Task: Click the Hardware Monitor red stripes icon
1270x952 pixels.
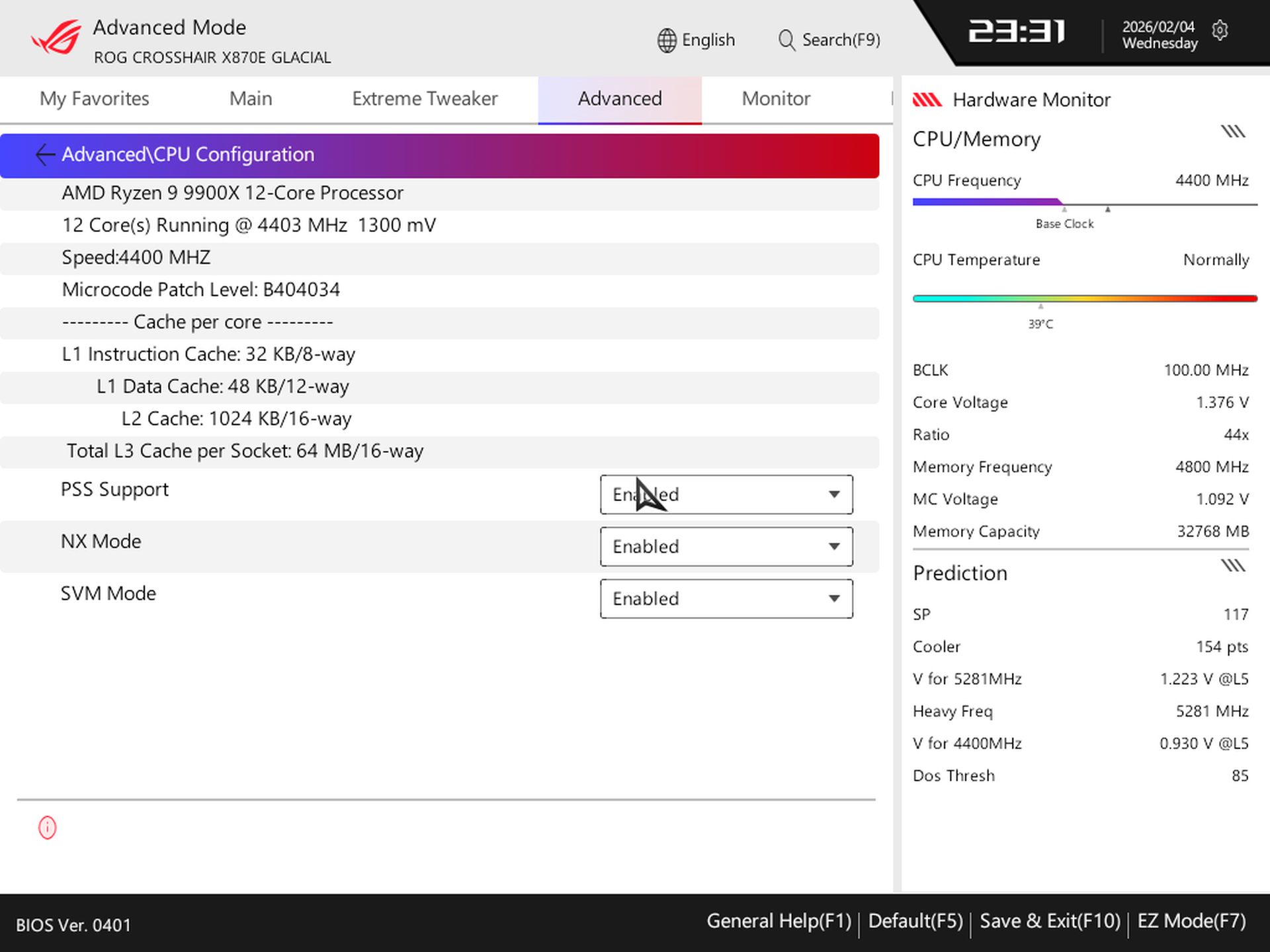Action: (927, 100)
